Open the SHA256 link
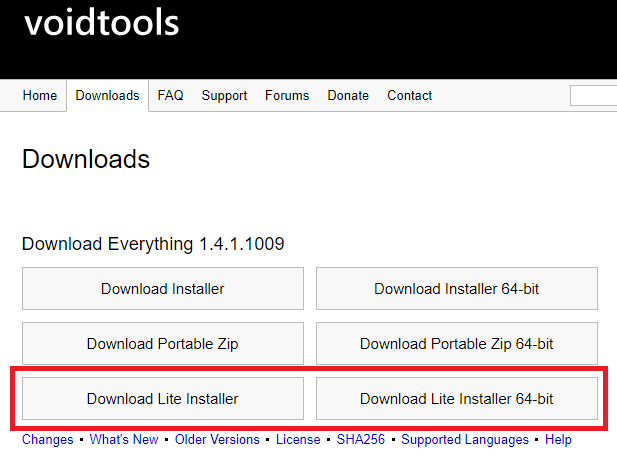617x464 pixels. point(360,439)
